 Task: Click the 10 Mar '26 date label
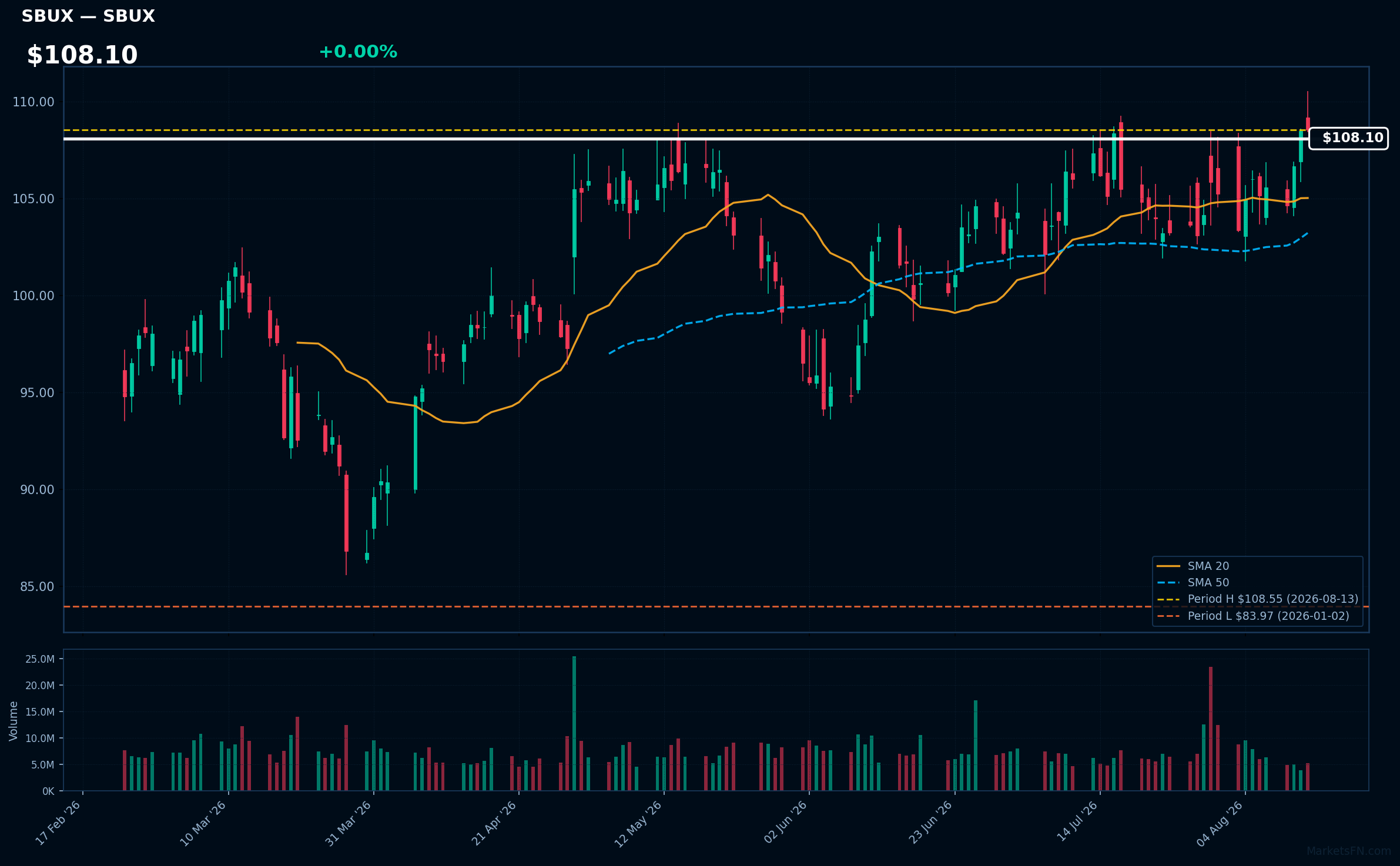click(203, 823)
